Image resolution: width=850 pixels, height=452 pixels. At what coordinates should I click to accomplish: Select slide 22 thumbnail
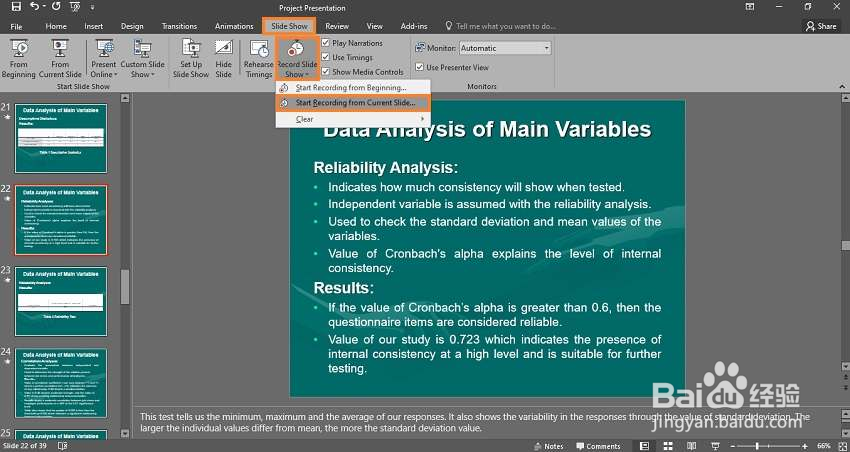61,219
